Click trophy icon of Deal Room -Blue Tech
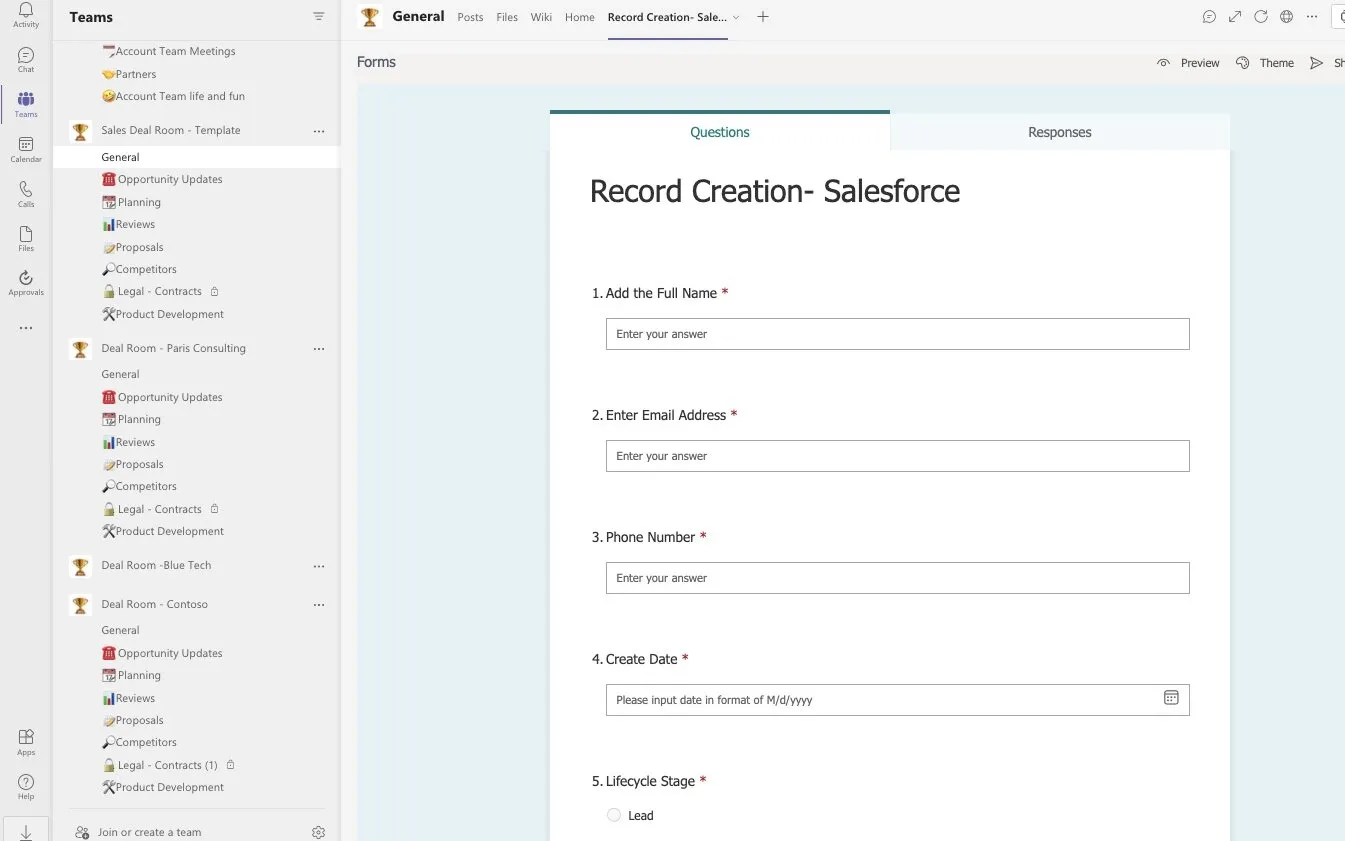Image resolution: width=1345 pixels, height=841 pixels. (80, 566)
